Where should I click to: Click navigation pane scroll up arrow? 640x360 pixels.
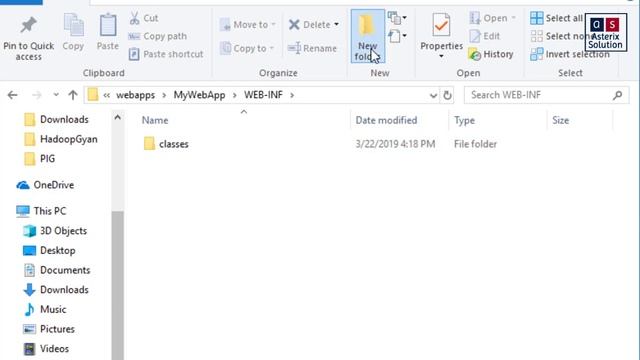pyautogui.click(x=118, y=118)
